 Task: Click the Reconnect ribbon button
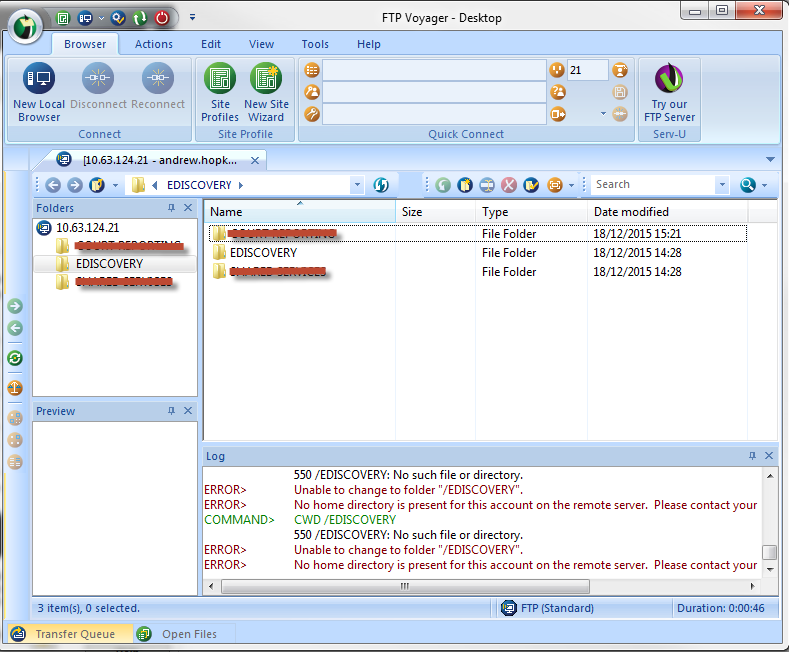pos(157,86)
